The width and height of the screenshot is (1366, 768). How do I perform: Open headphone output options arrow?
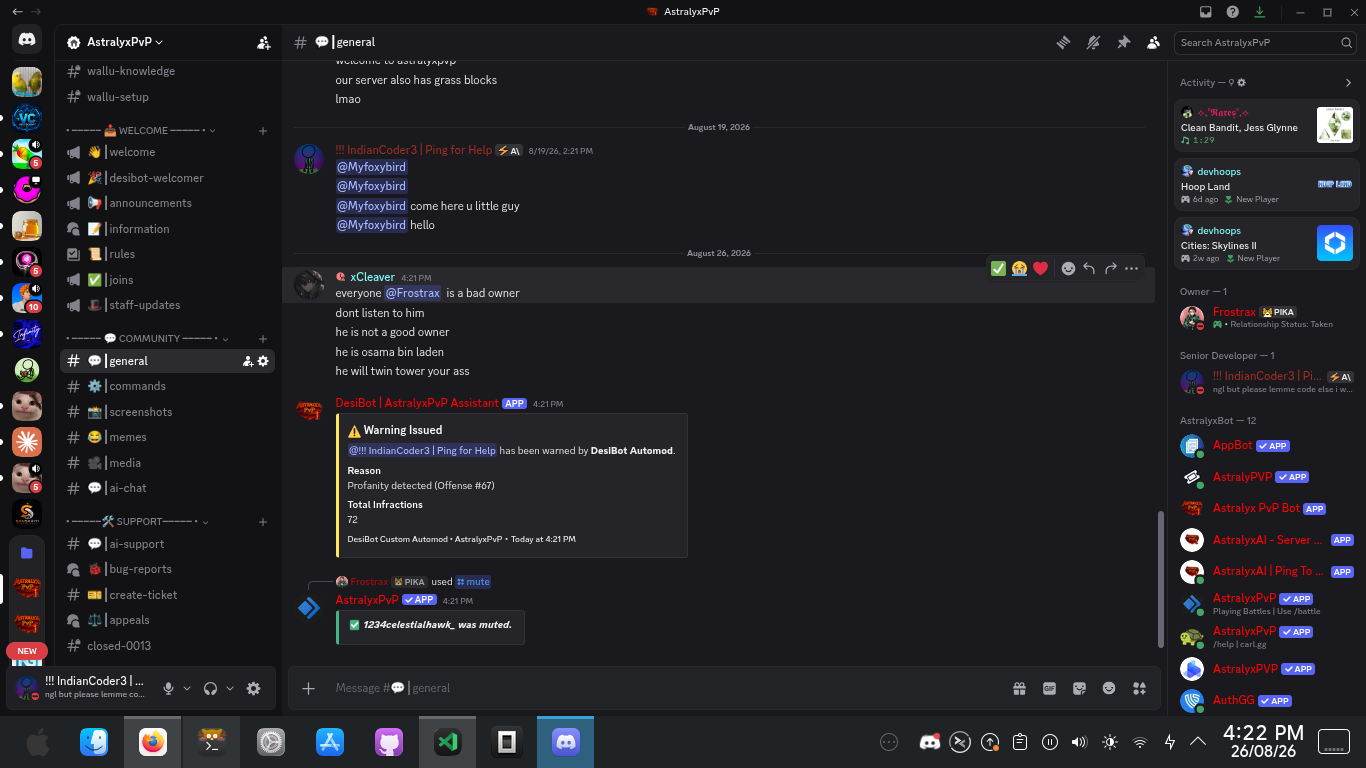click(230, 688)
